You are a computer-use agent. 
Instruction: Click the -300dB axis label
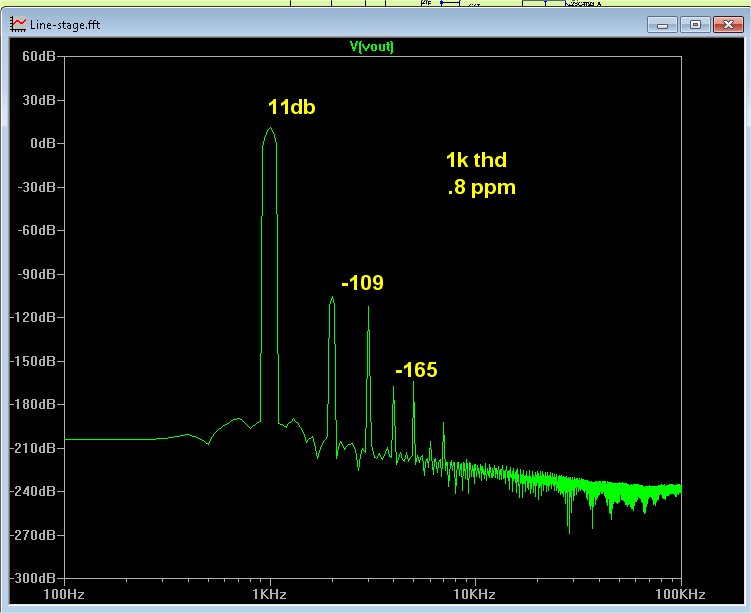coord(33,578)
